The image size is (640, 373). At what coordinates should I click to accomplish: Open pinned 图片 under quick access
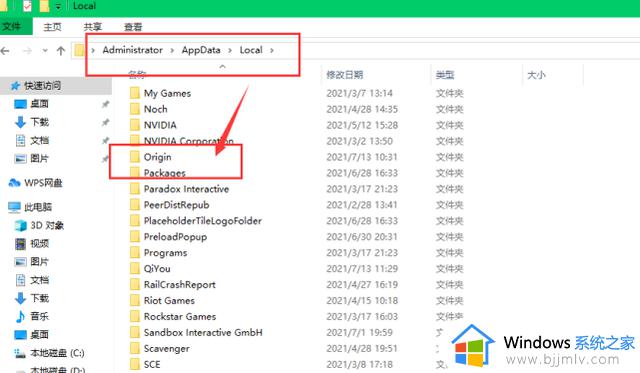(x=39, y=158)
